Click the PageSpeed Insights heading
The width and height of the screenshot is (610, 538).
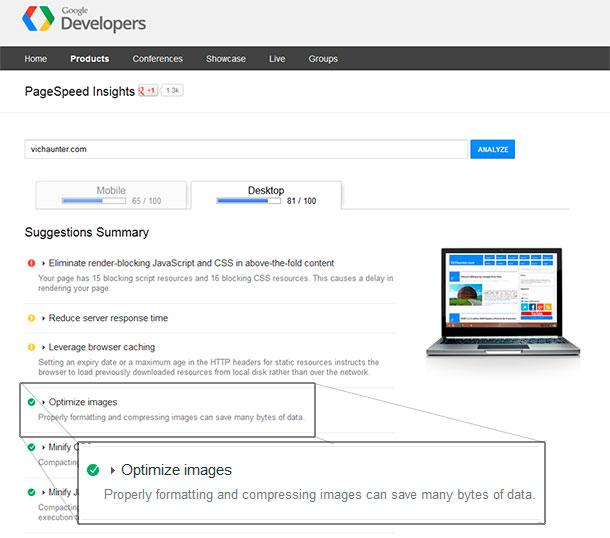[x=80, y=91]
